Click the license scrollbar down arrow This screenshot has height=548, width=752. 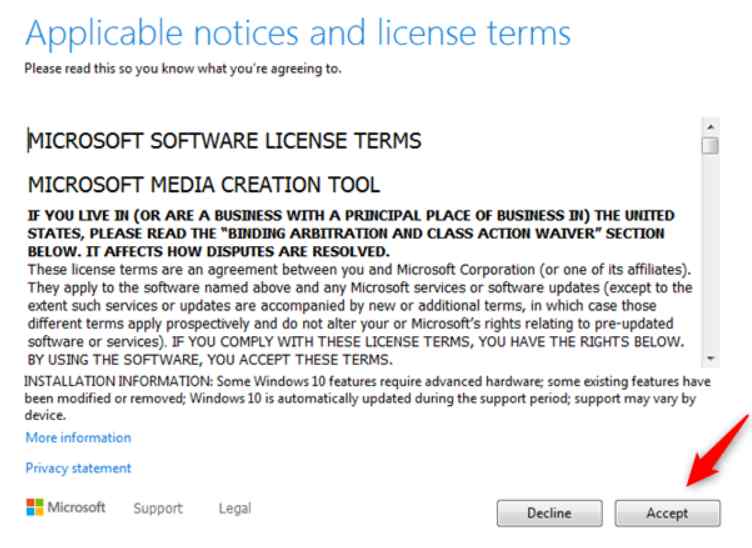(x=711, y=359)
